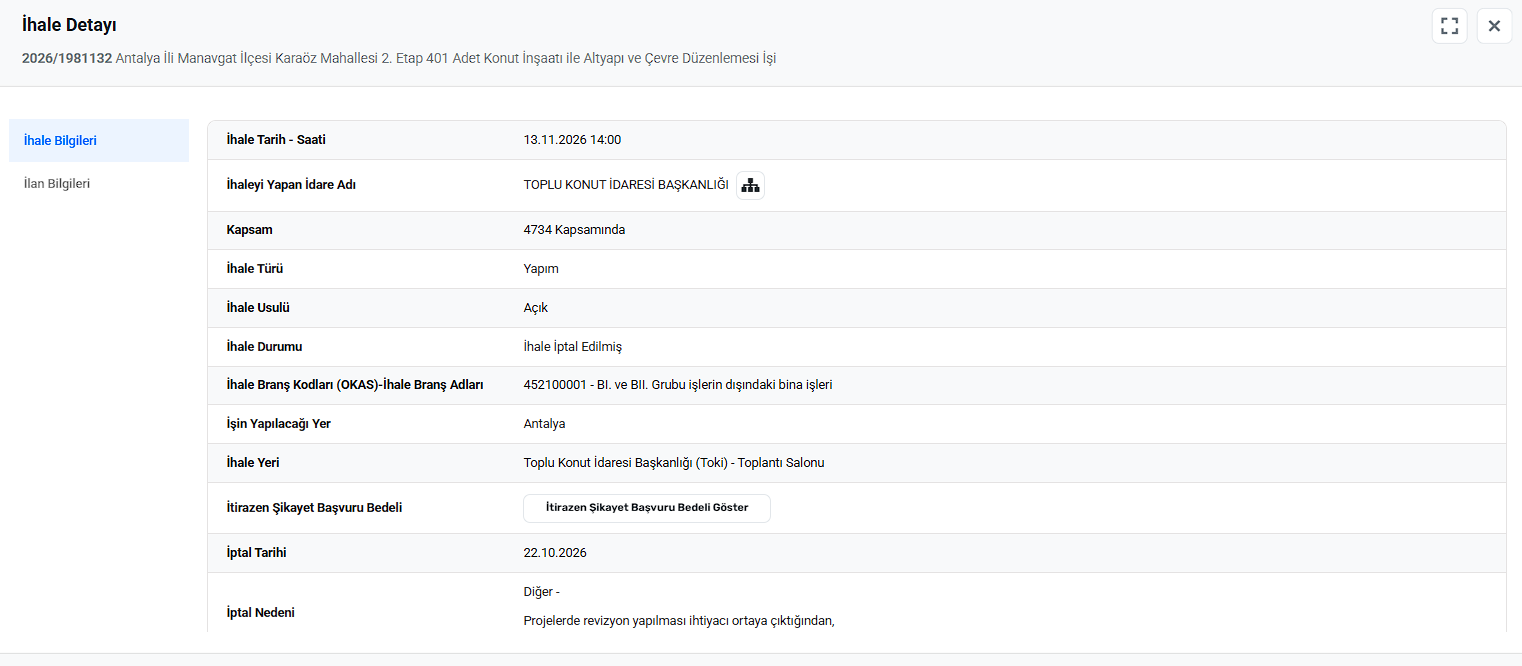Click the İhale İptal Edilmiş status
Image resolution: width=1522 pixels, height=666 pixels.
coord(573,347)
